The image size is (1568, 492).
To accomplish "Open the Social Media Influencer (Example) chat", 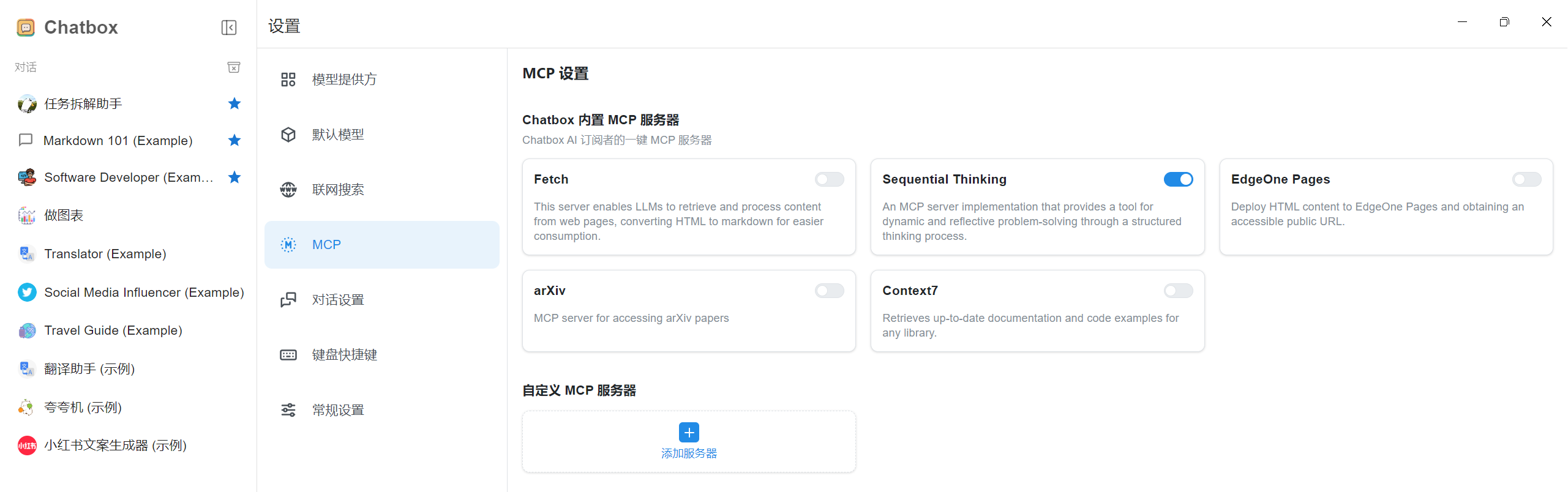I will pyautogui.click(x=129, y=293).
